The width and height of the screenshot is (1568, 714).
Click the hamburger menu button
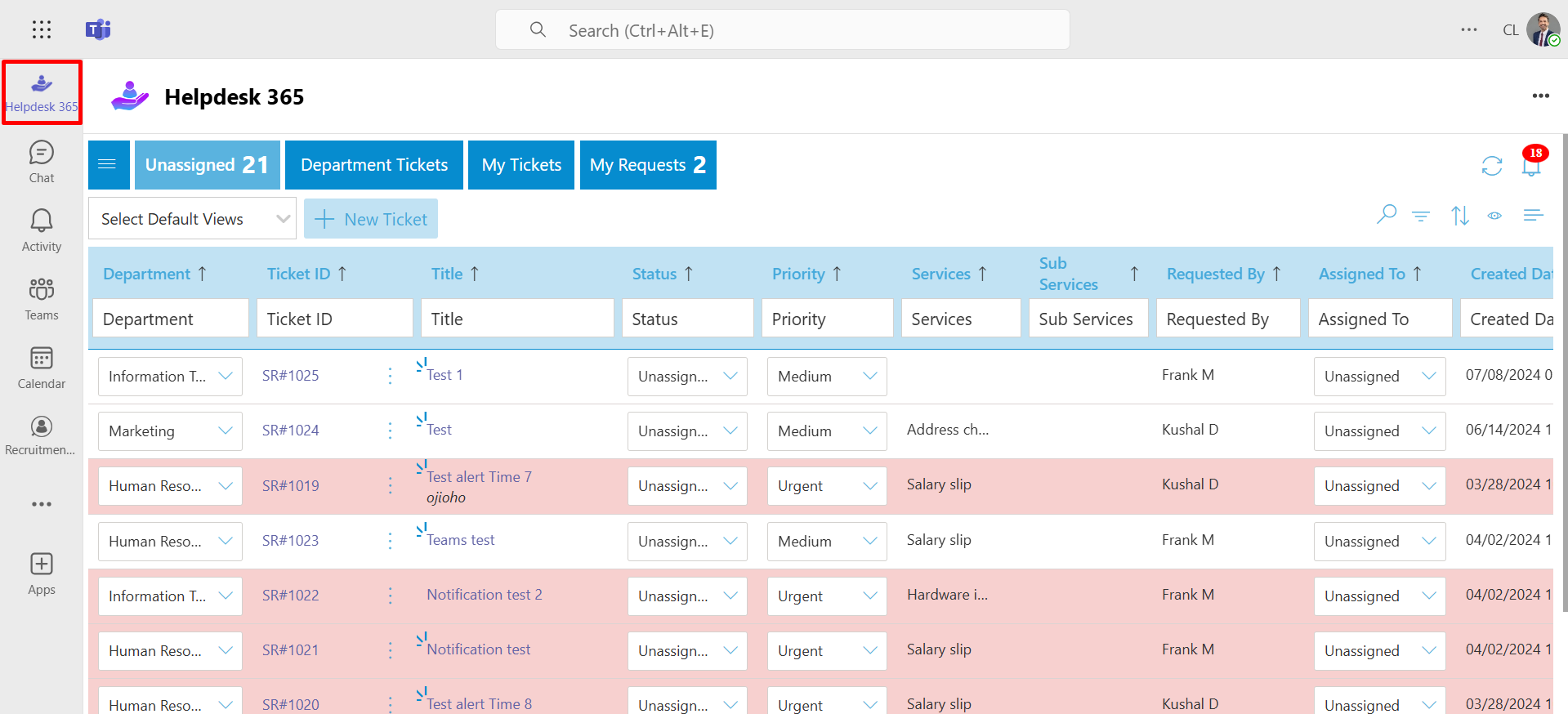(109, 165)
